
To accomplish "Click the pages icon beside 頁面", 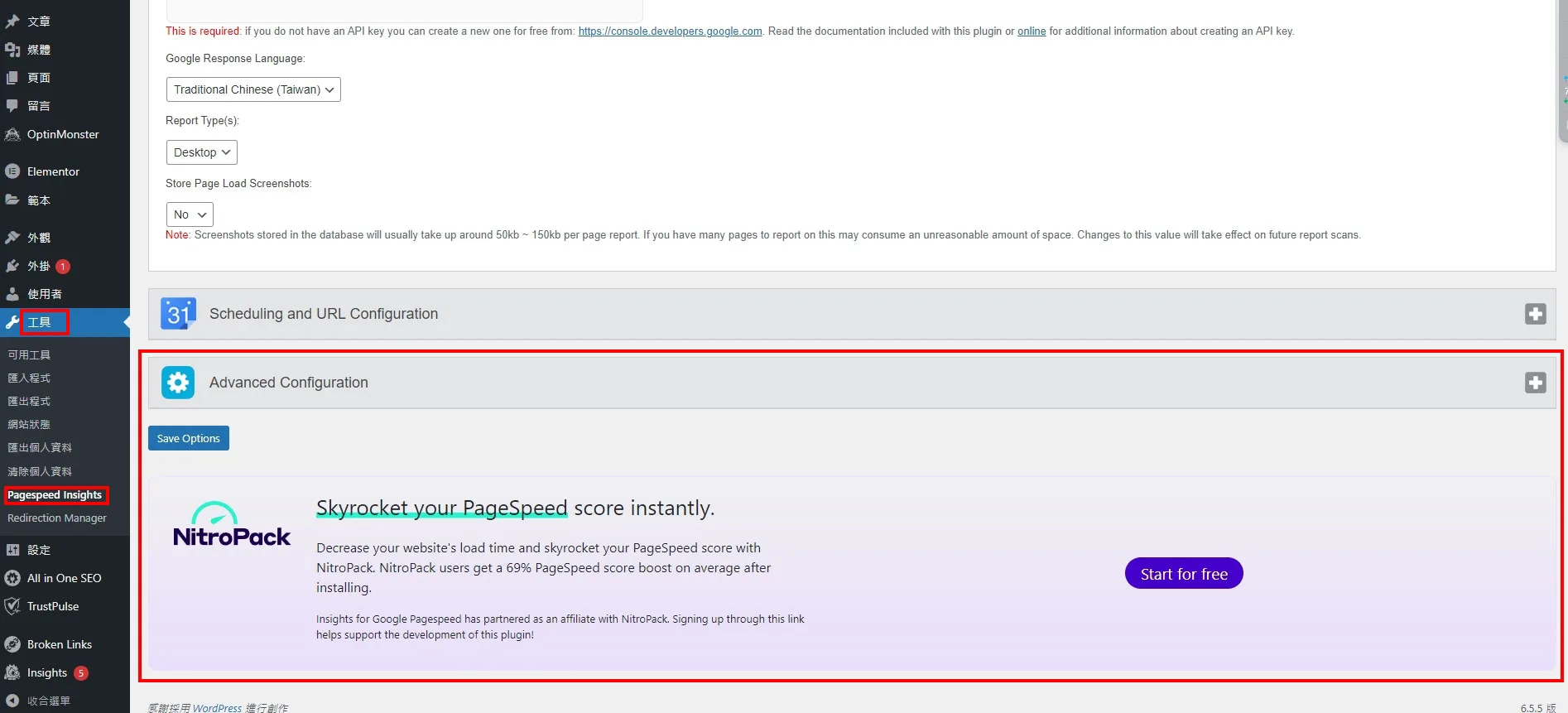I will [x=12, y=78].
